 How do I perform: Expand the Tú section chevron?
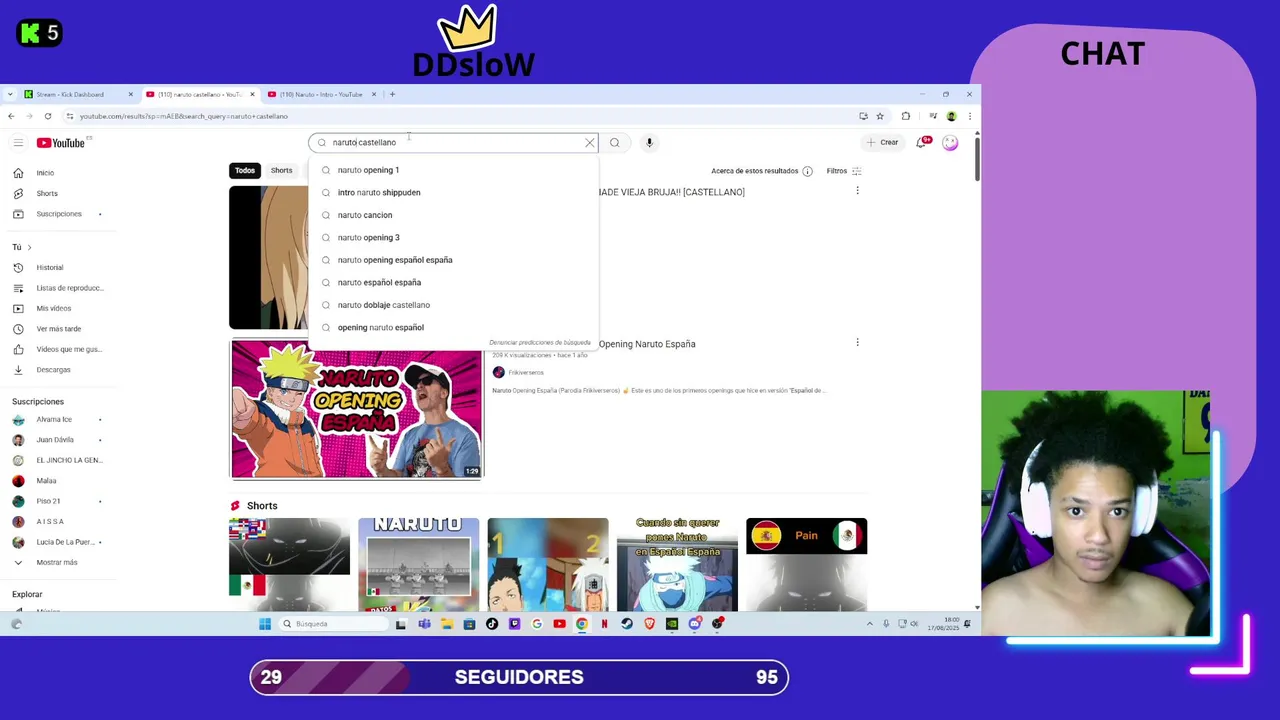click(29, 247)
